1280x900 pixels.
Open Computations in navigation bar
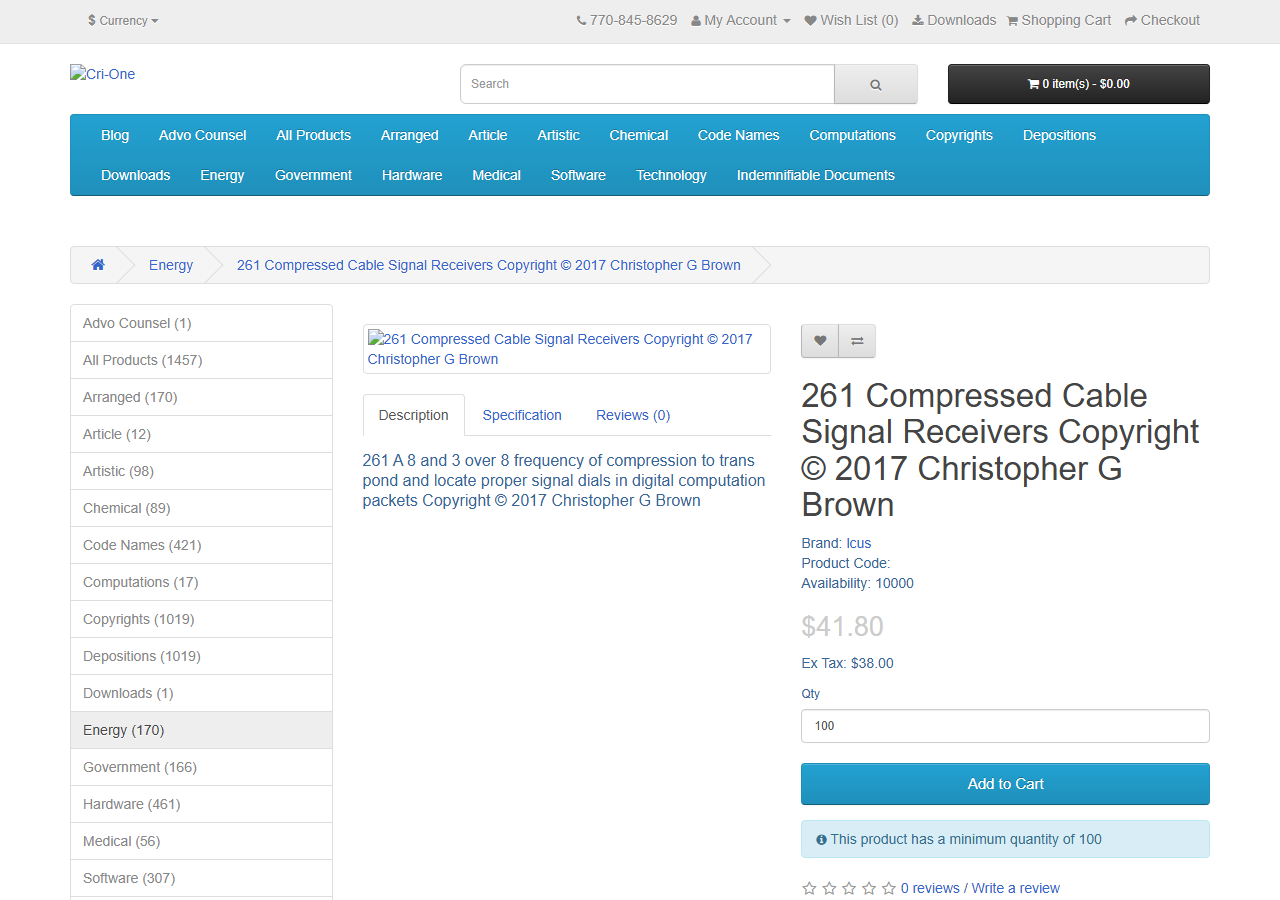(853, 135)
